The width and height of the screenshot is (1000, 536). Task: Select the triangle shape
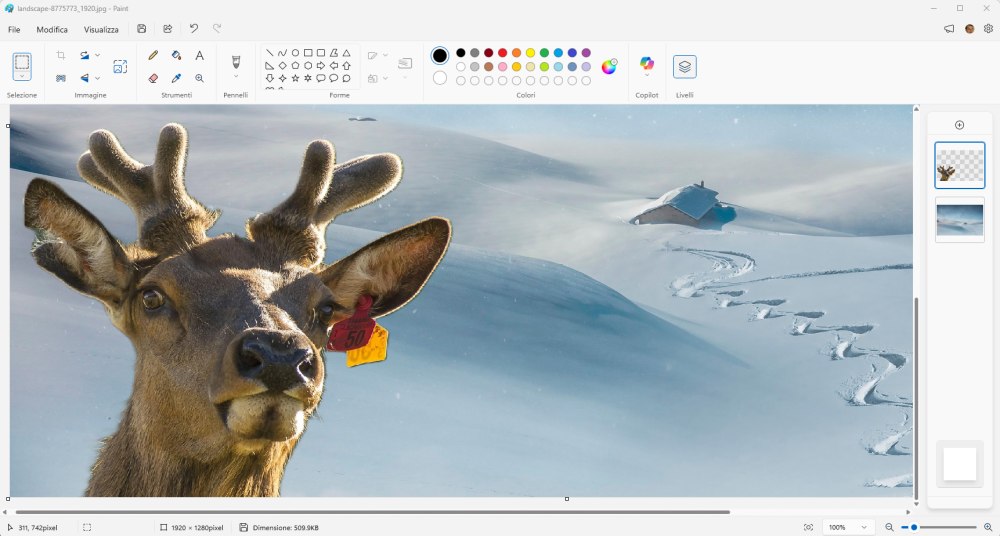pos(346,53)
